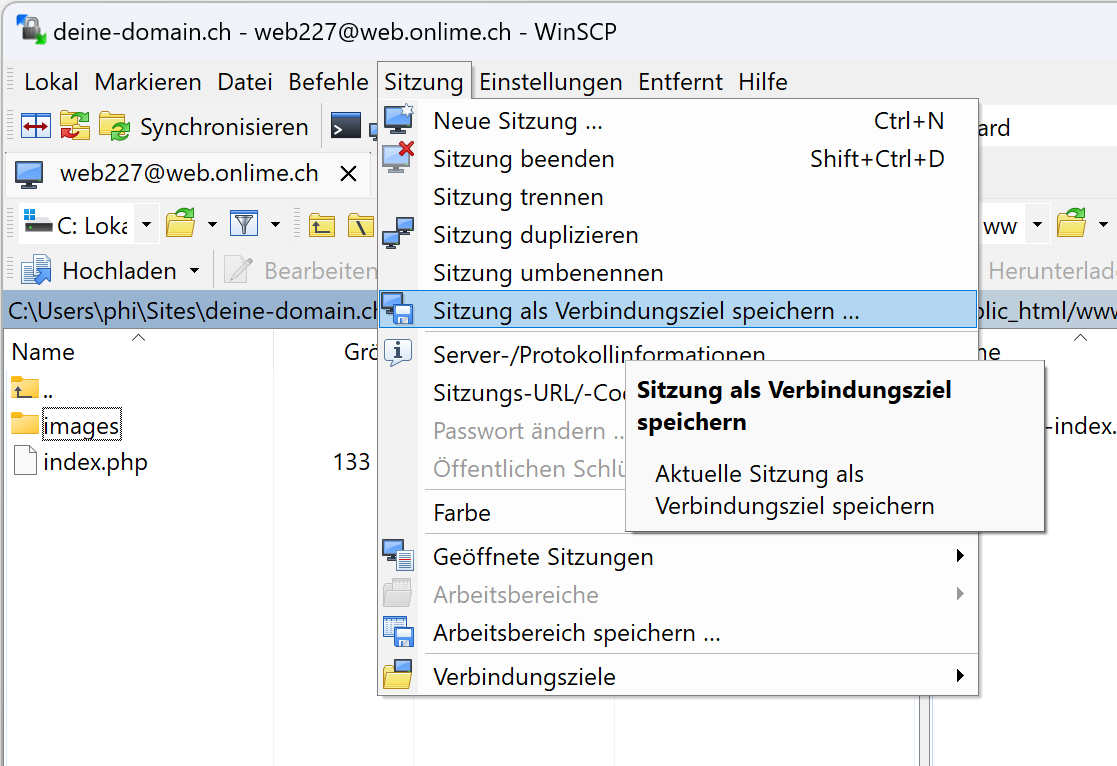The image size is (1117, 766).
Task: Click the Verbindungsziele folder icon
Action: click(398, 675)
